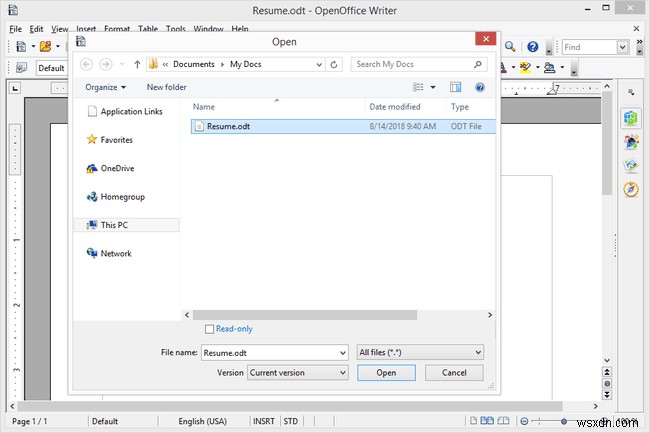
Task: Click the Cancel button
Action: tap(454, 373)
